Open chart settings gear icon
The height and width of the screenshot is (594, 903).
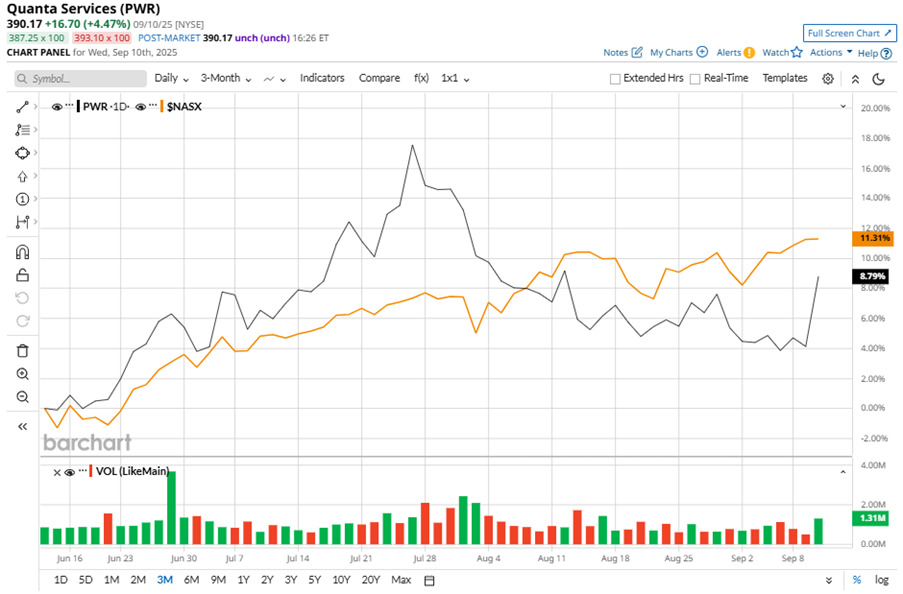click(x=828, y=79)
